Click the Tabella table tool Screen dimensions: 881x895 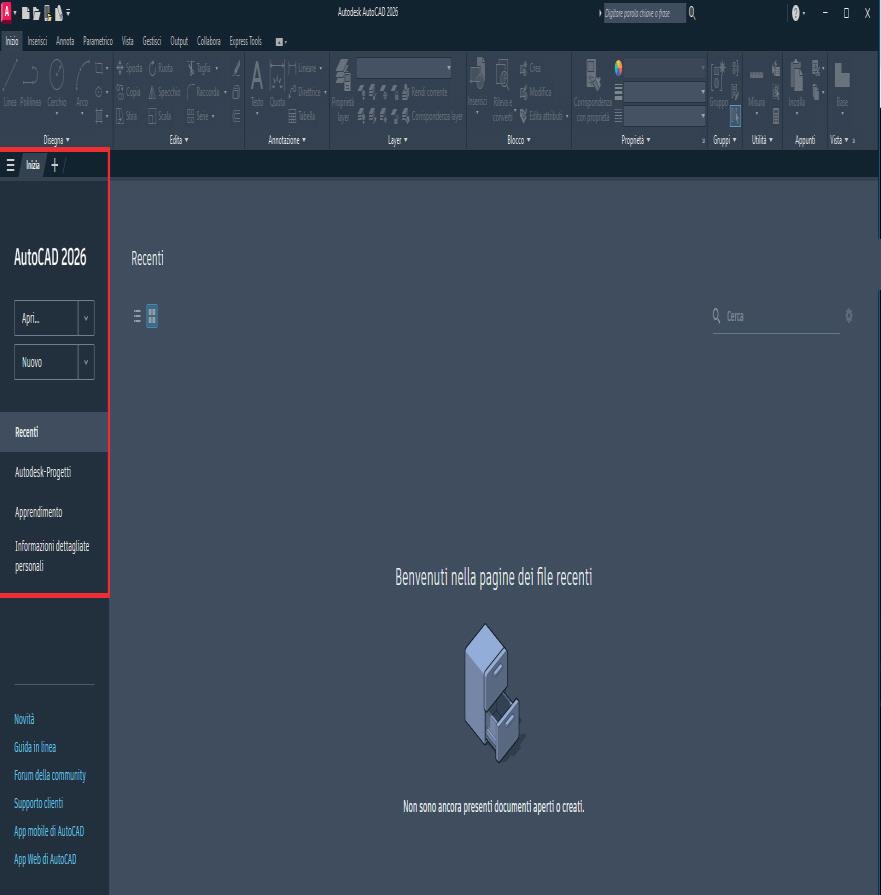click(x=301, y=116)
